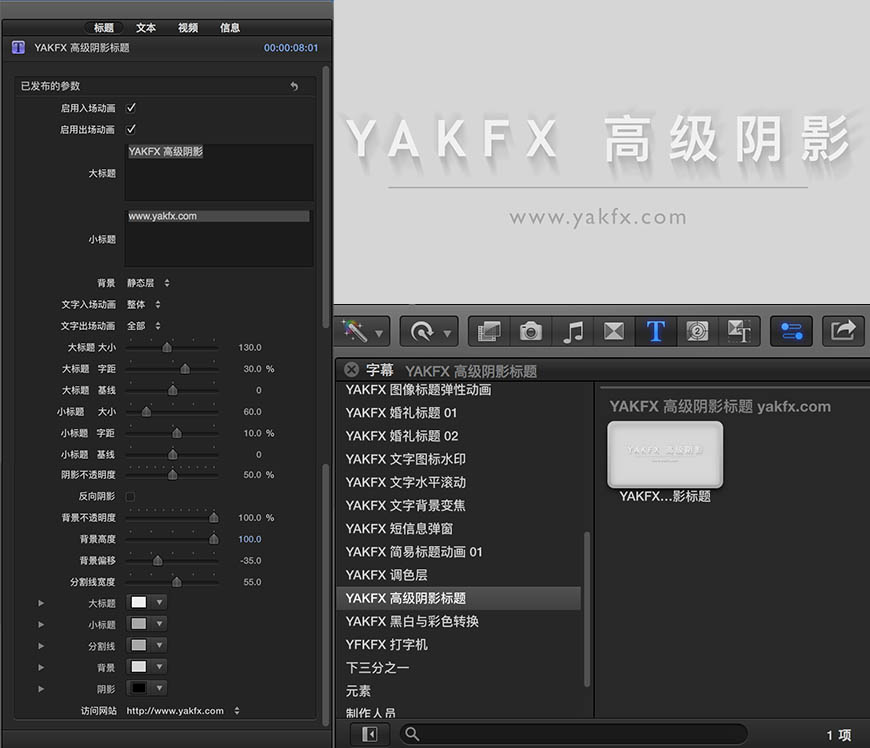Click the 分割线 gray color swatch
The height and width of the screenshot is (748, 870).
(x=139, y=645)
